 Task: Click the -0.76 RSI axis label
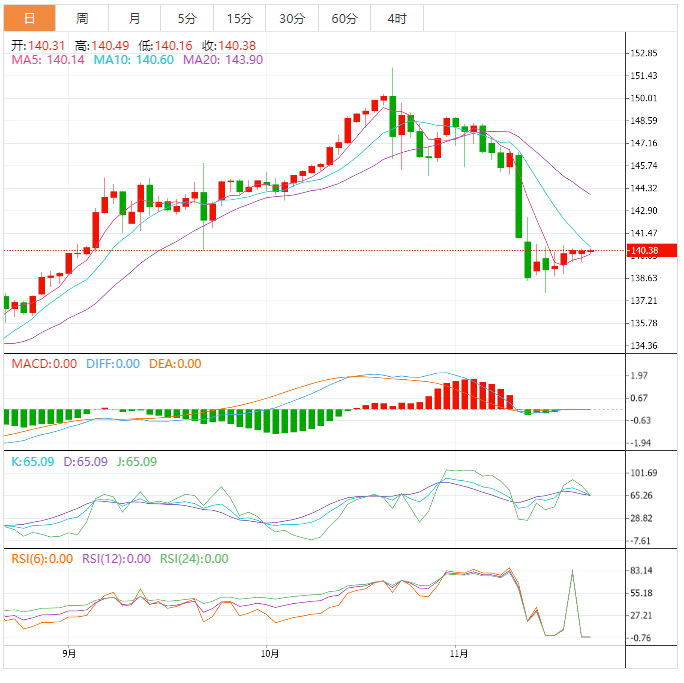pos(641,638)
